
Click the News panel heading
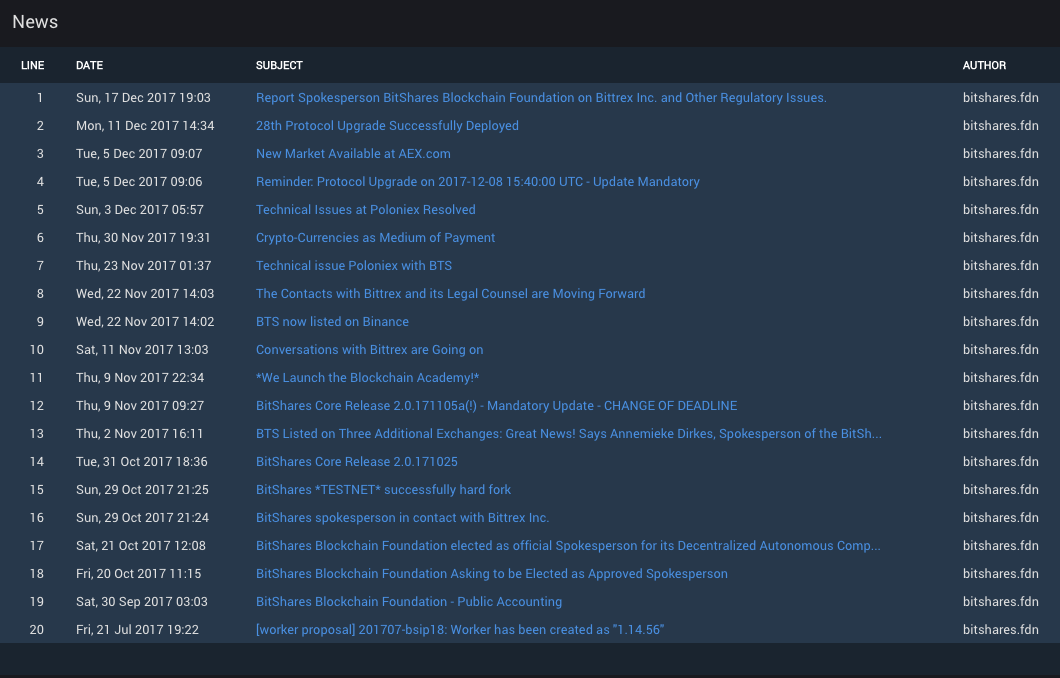35,22
